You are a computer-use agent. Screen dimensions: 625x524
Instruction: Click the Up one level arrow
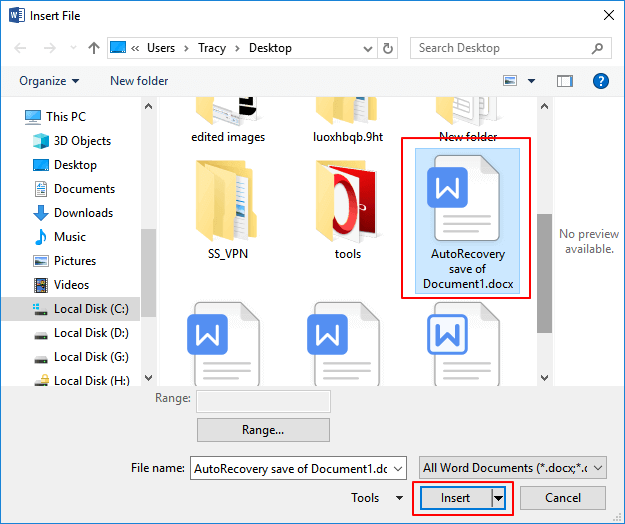(93, 48)
